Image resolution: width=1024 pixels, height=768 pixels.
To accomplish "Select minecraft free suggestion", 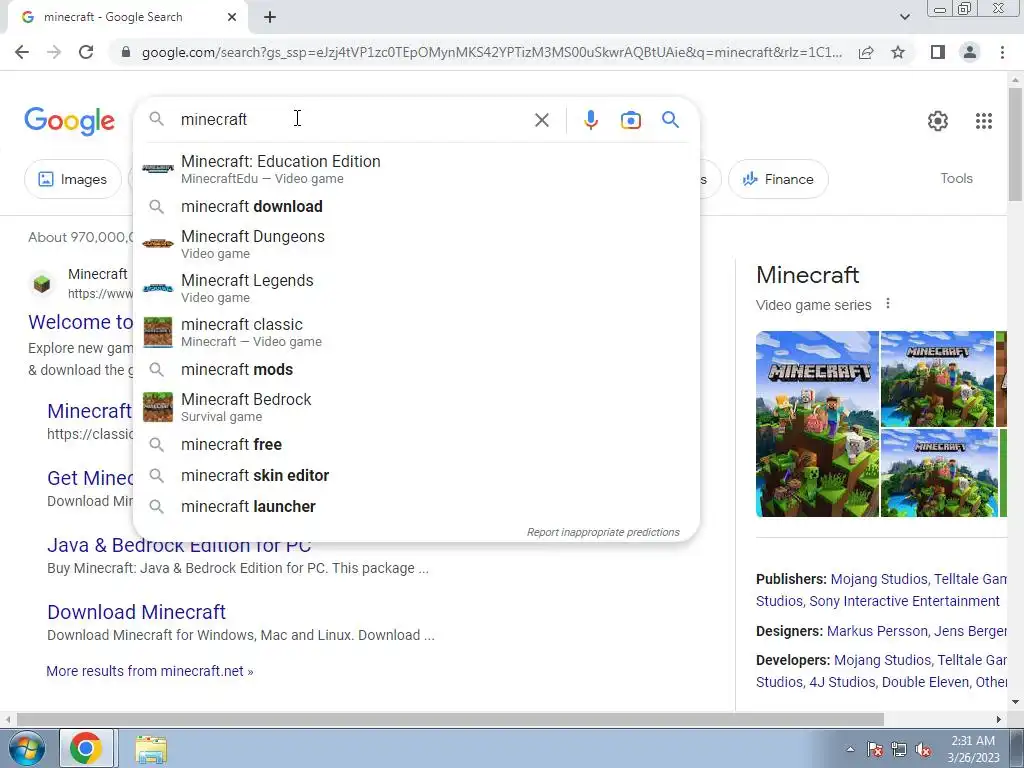I will [x=416, y=445].
